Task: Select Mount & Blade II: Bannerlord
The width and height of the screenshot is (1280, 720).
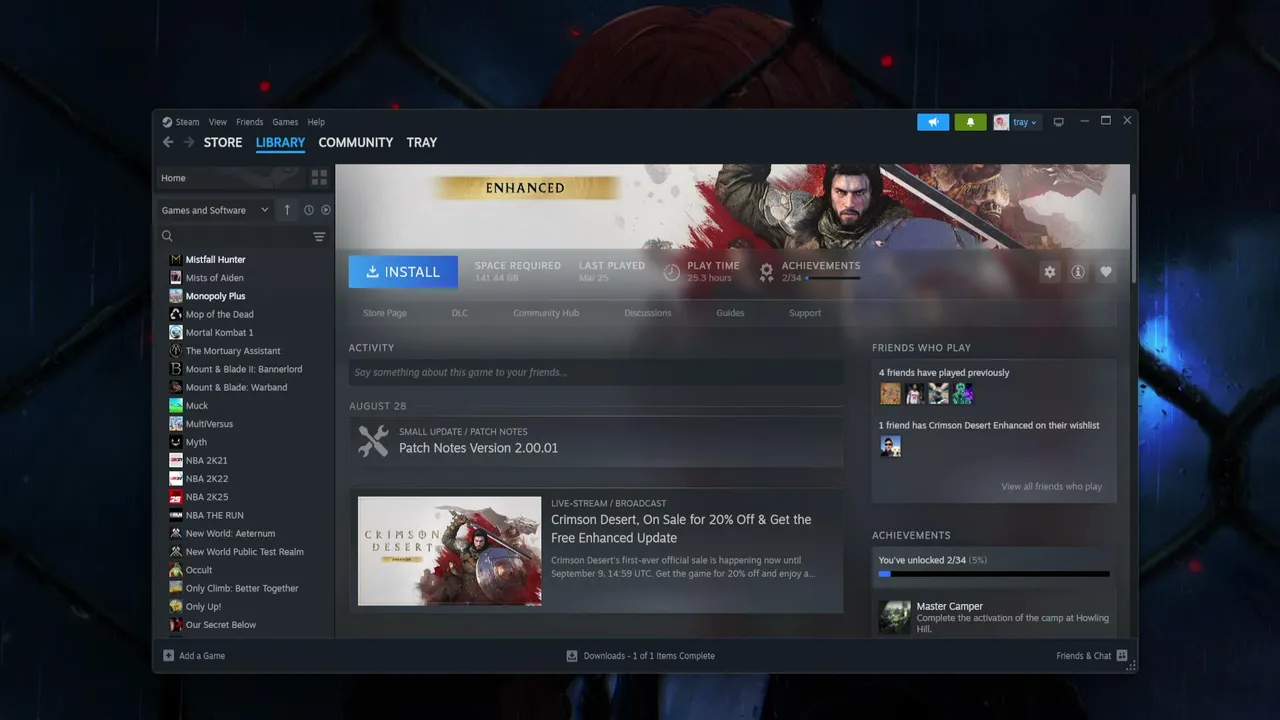Action: click(244, 369)
